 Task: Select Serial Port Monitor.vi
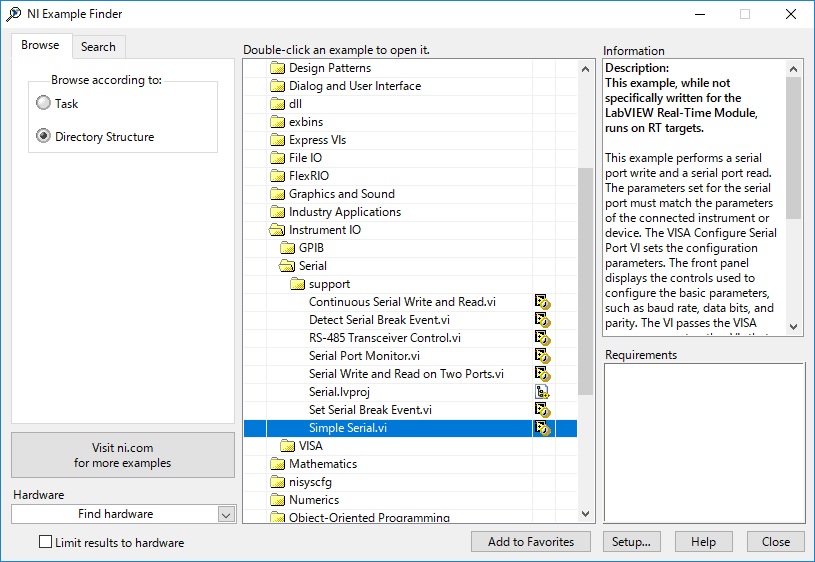coord(364,356)
